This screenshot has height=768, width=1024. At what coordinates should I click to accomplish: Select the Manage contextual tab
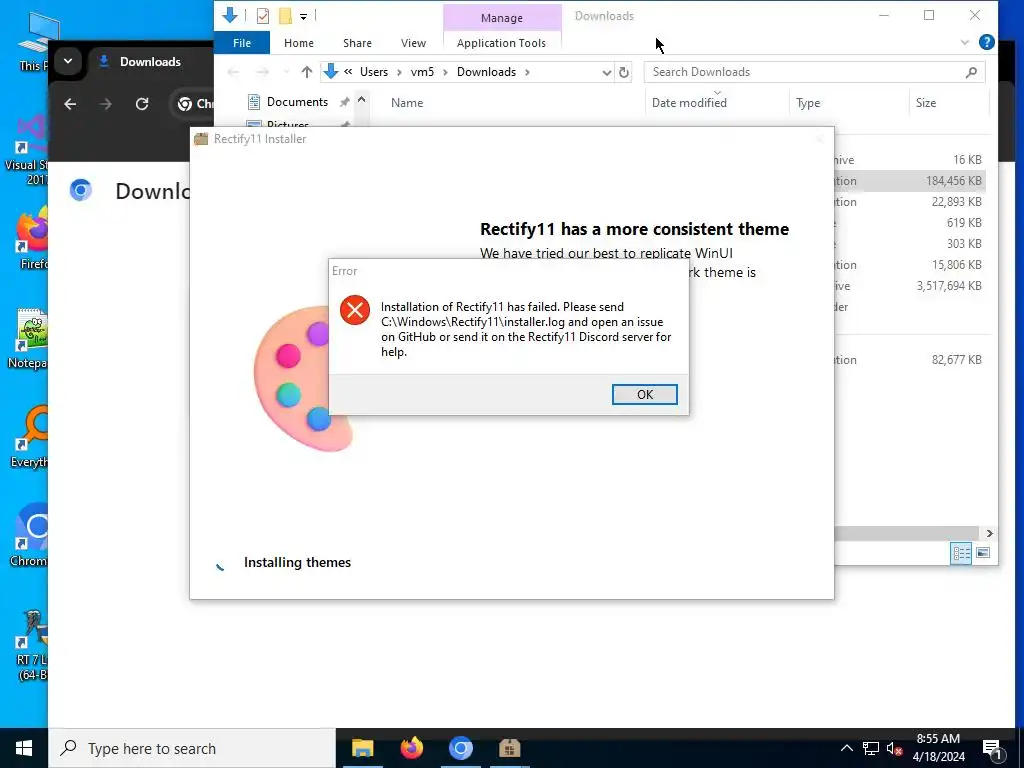click(502, 18)
